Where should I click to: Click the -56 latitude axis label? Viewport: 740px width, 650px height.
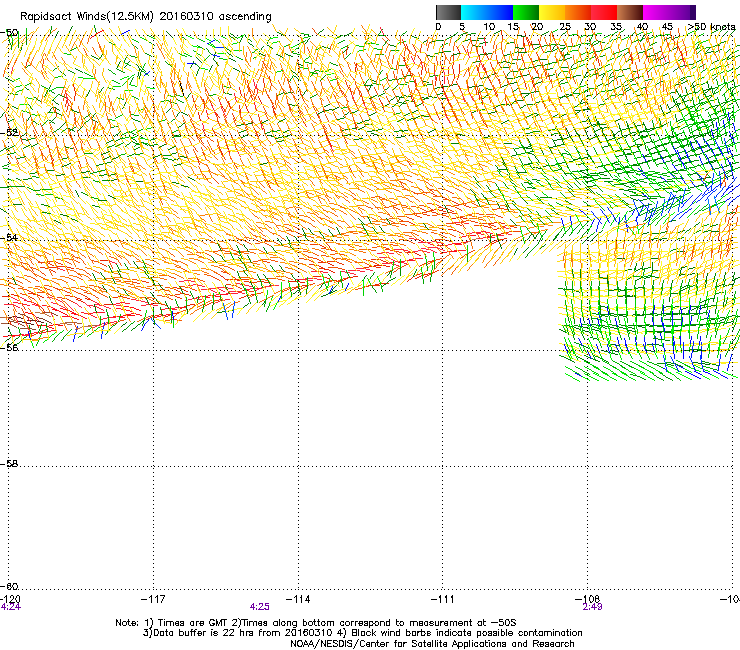[x=9, y=347]
